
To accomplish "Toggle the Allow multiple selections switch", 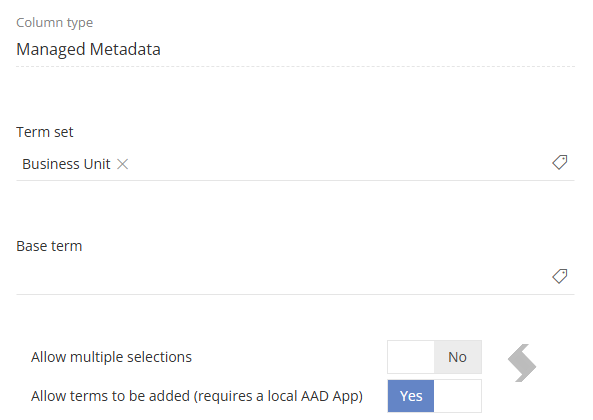I will click(435, 357).
